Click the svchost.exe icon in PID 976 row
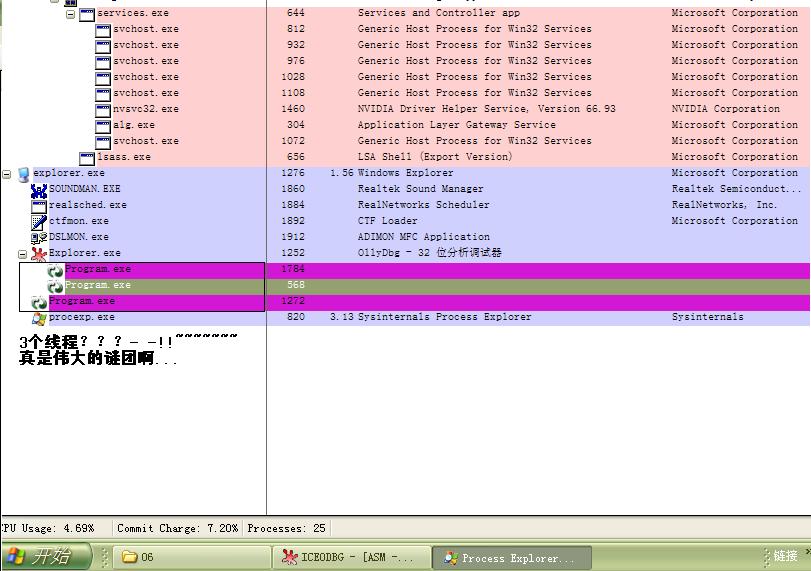Viewport: 811px width, 571px height. tap(103, 62)
